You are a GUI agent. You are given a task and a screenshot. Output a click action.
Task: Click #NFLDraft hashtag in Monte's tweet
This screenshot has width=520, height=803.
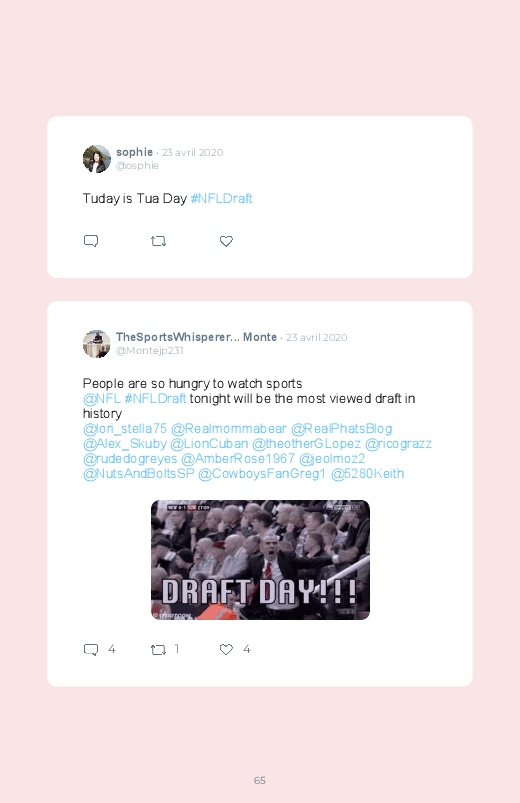pyautogui.click(x=155, y=398)
